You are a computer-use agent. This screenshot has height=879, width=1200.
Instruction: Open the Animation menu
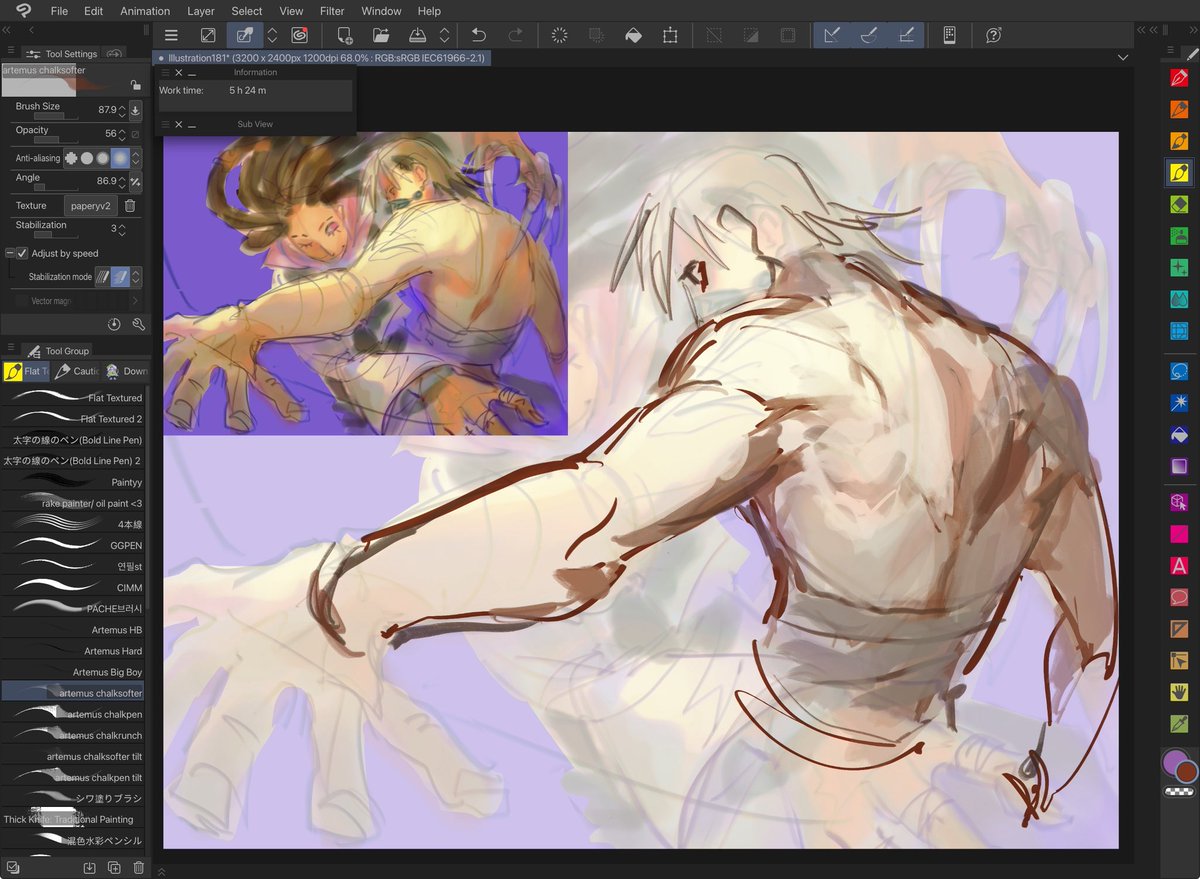tap(145, 11)
